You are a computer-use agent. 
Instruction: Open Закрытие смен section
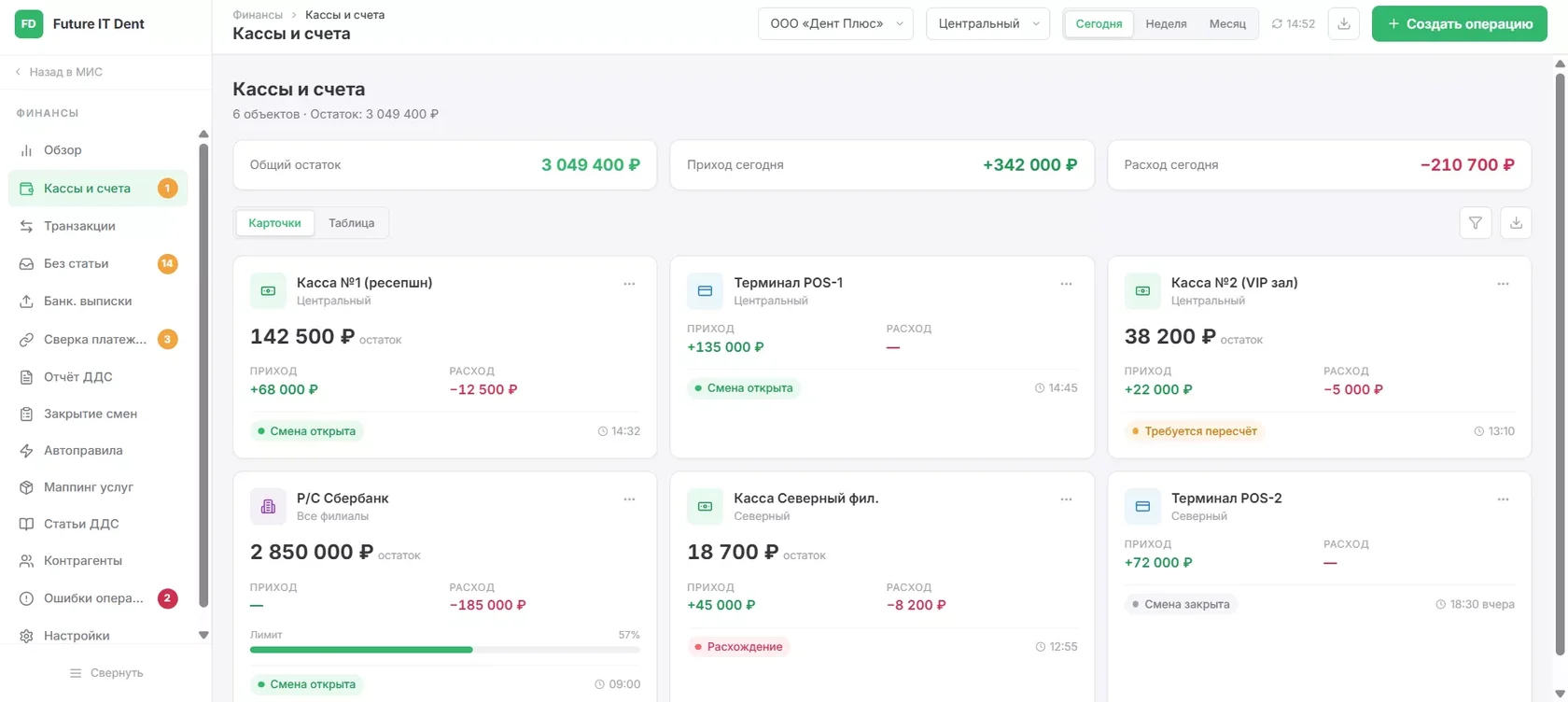click(x=98, y=414)
